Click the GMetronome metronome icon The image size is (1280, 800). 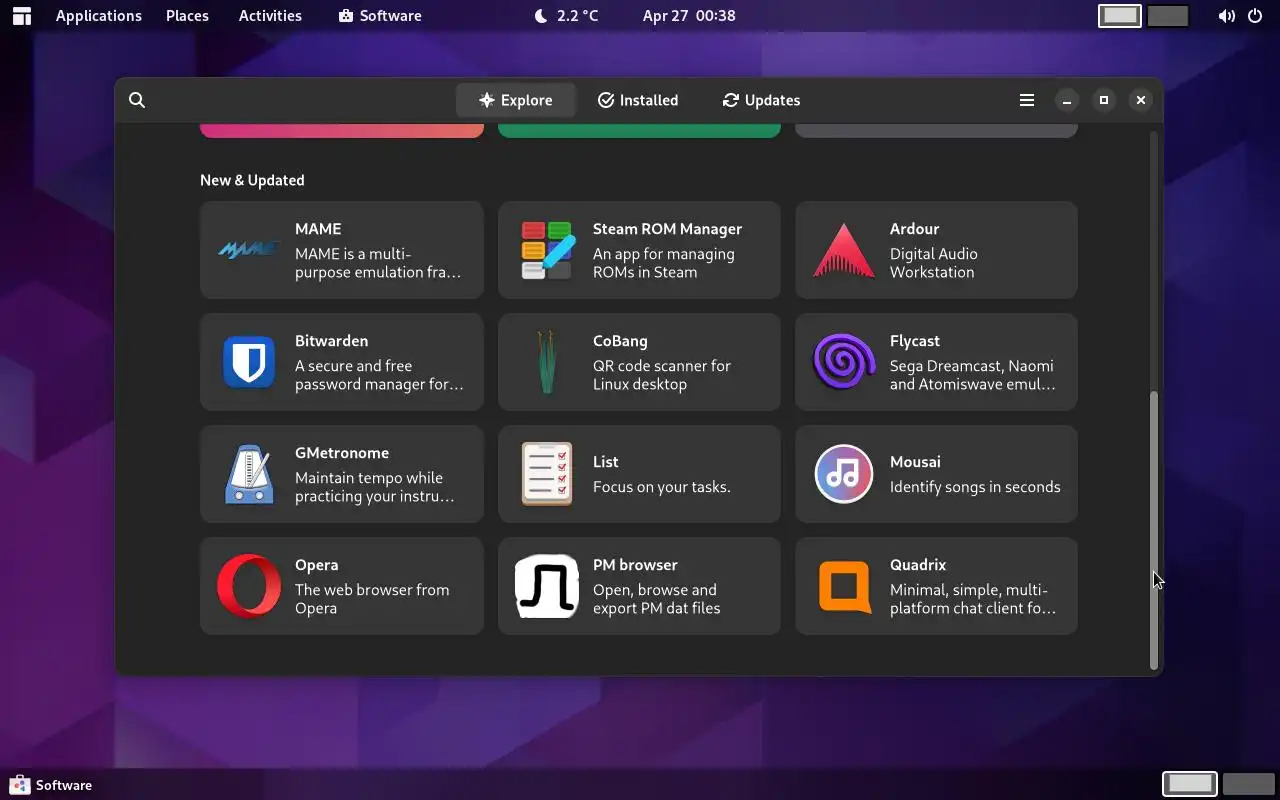(249, 474)
